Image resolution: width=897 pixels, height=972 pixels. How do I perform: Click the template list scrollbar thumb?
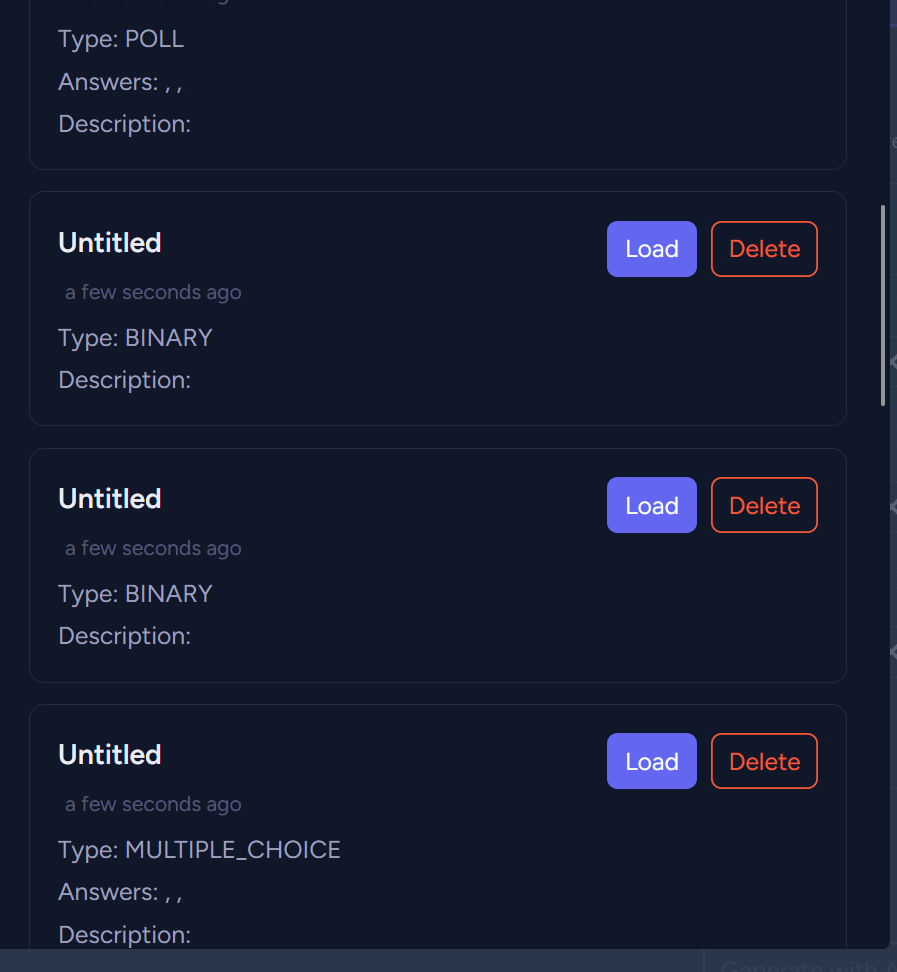tap(883, 305)
